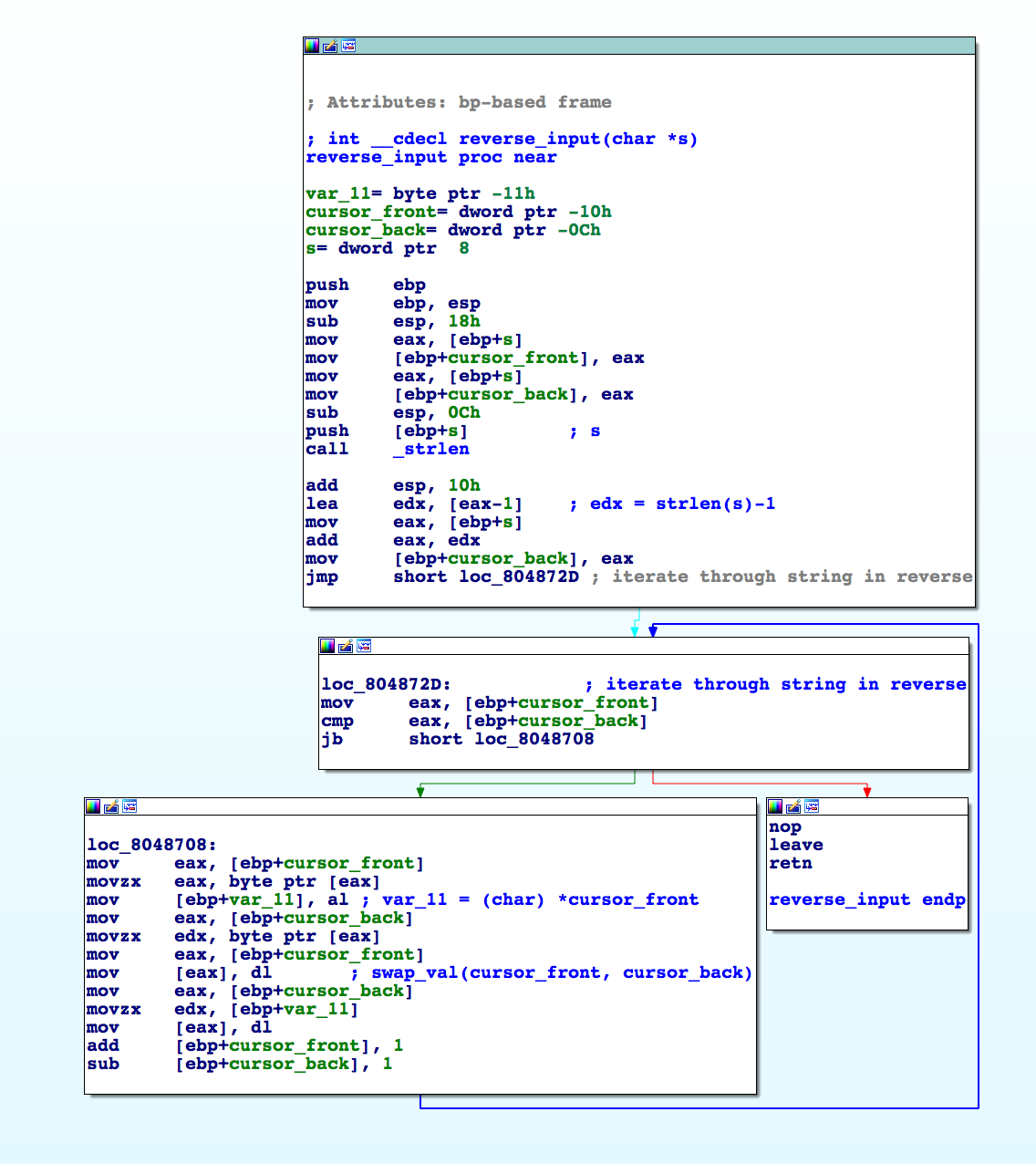Click third header icon on top function block
1036x1164 pixels.
pos(348,46)
